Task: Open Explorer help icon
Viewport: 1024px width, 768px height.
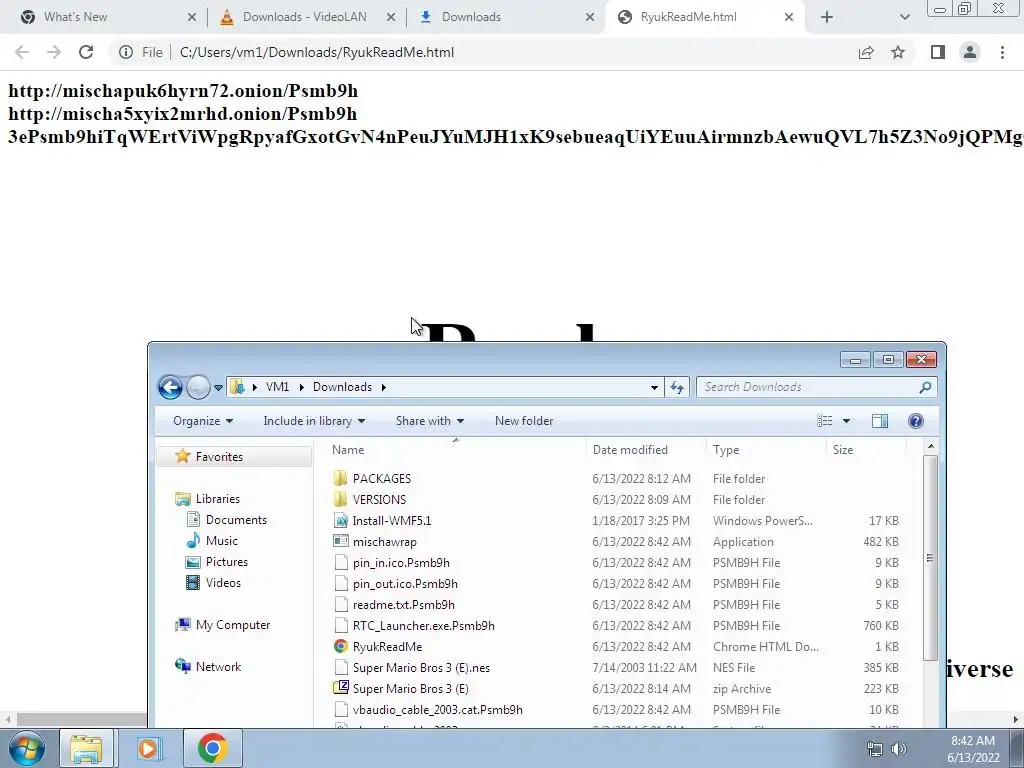Action: point(916,421)
